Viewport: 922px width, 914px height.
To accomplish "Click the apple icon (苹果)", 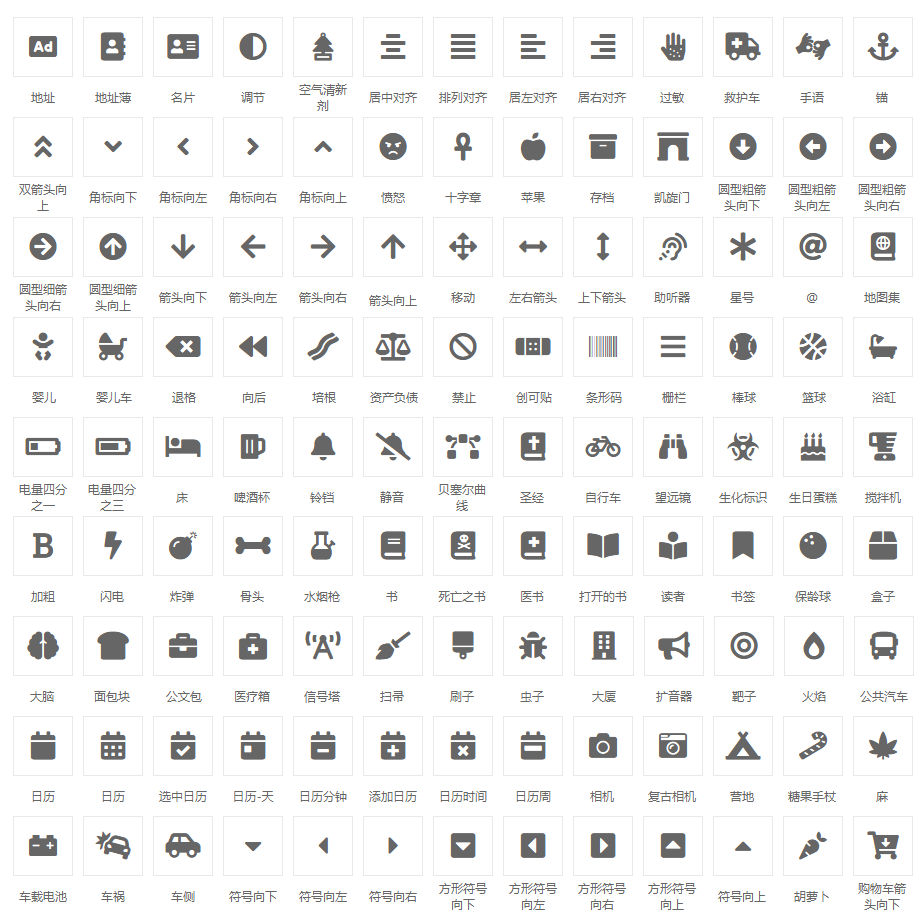I will (533, 147).
